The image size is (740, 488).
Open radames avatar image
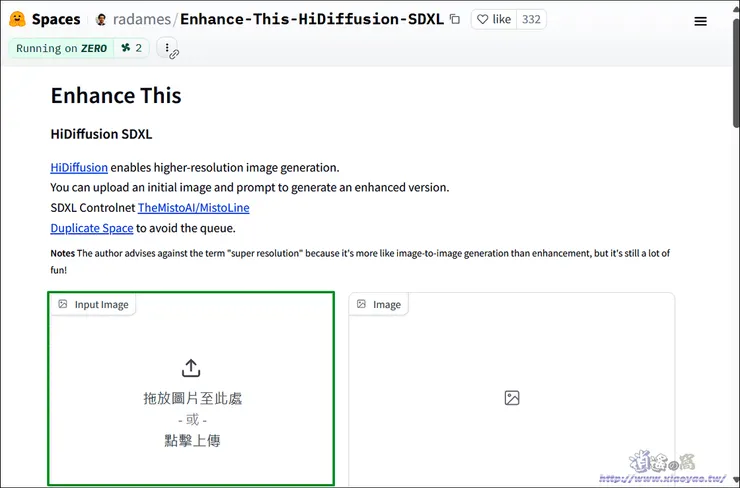tap(101, 19)
